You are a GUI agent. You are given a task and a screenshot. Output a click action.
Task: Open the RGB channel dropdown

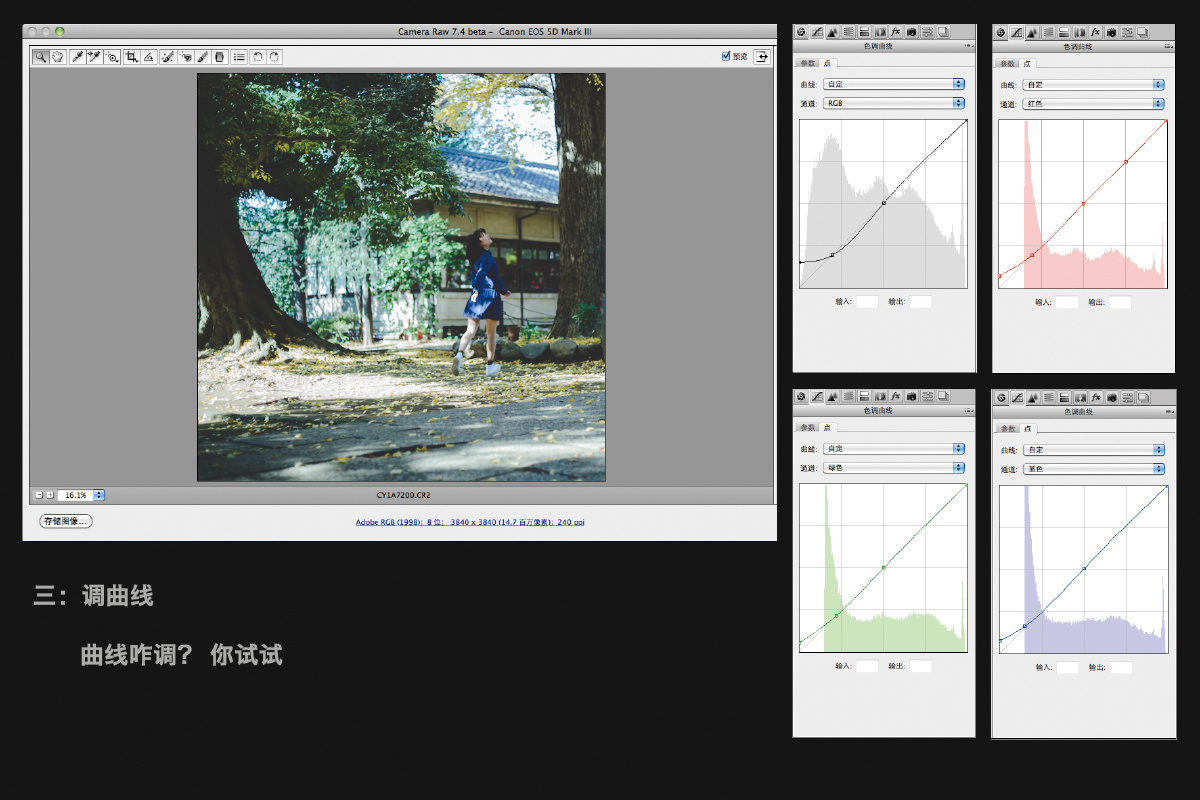coord(893,103)
